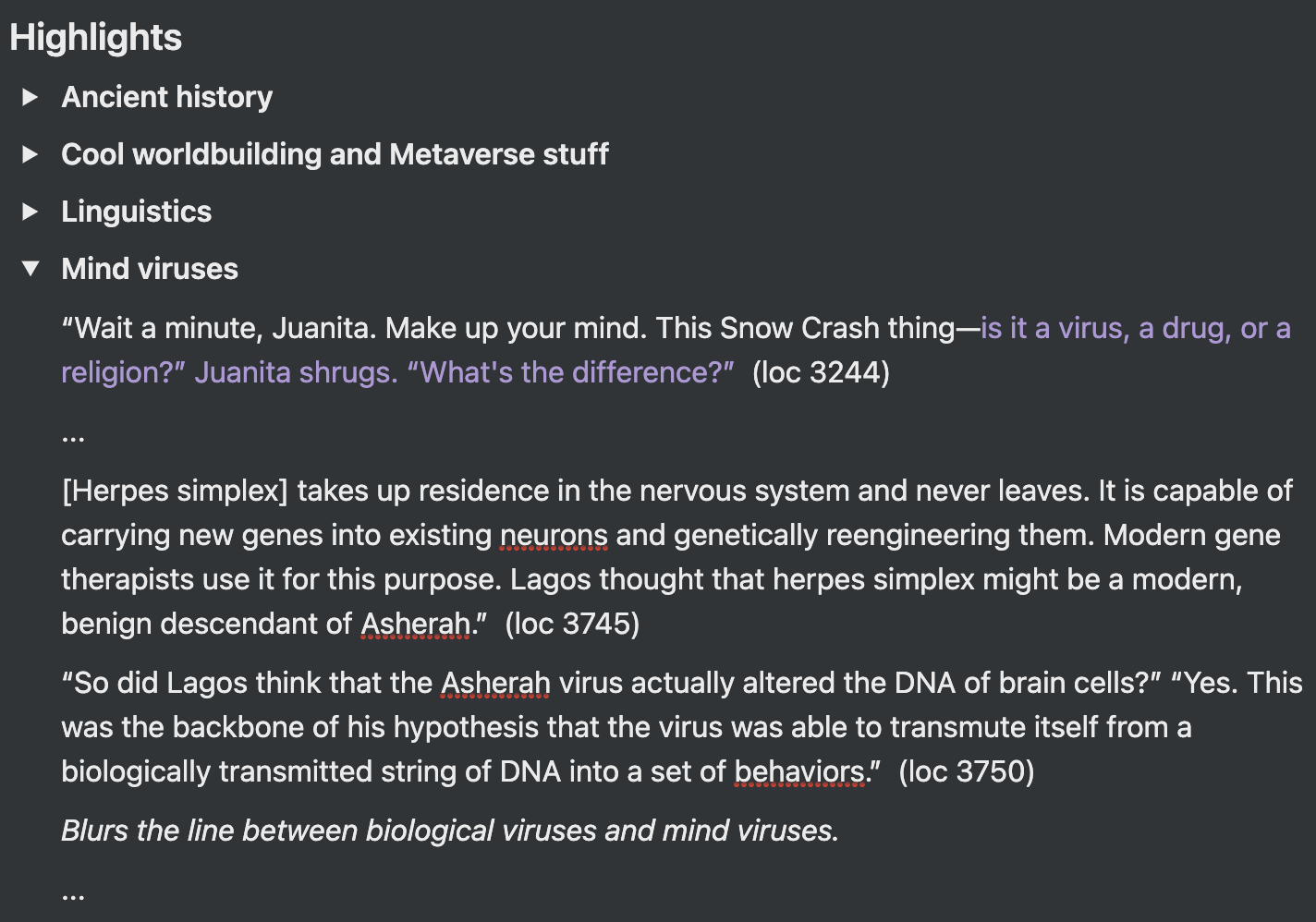Click the italic 'Blurs the line' note
Viewport: 1316px width, 922px height.
[450, 831]
